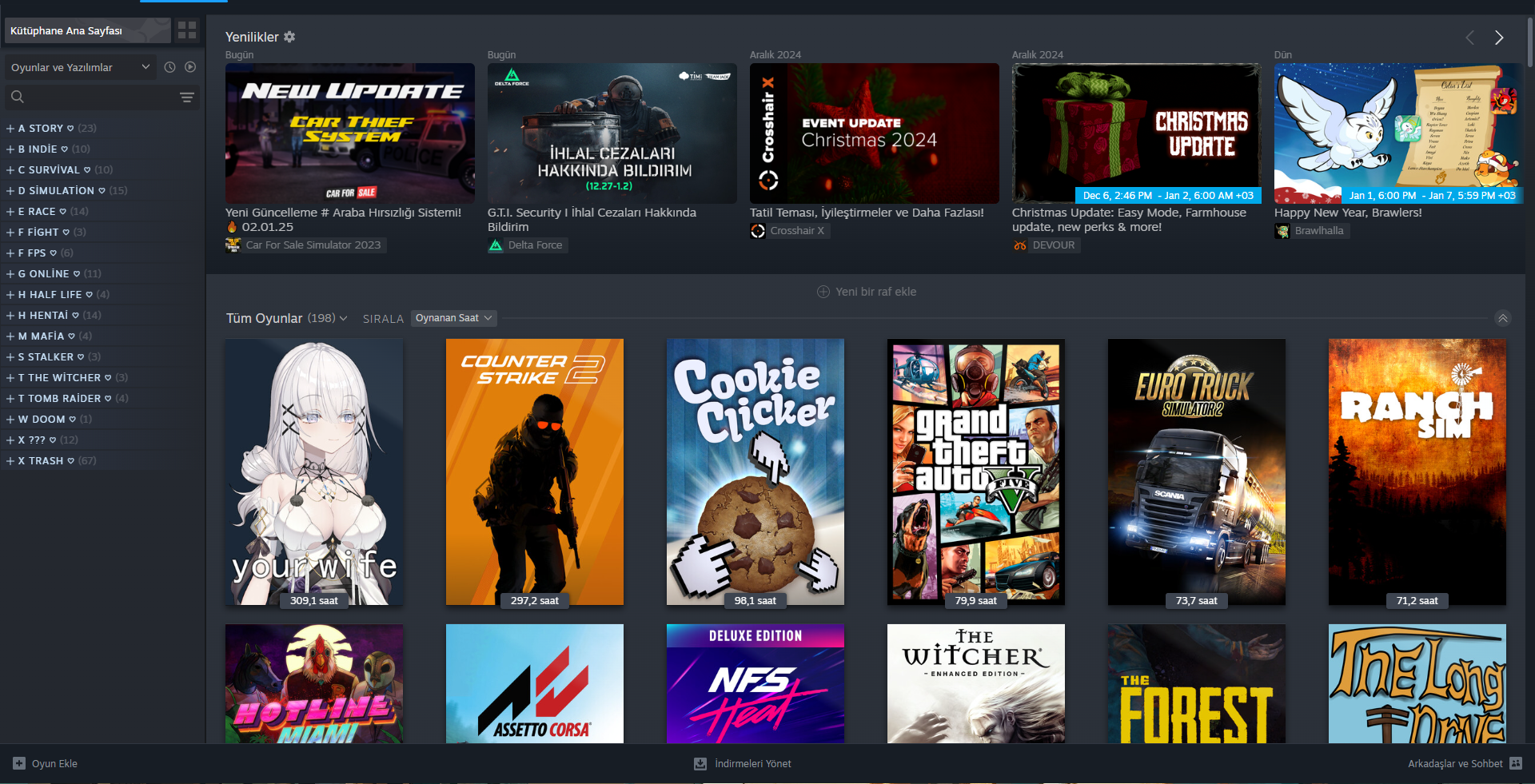Select the Cookie Clicker game cover

(x=756, y=472)
